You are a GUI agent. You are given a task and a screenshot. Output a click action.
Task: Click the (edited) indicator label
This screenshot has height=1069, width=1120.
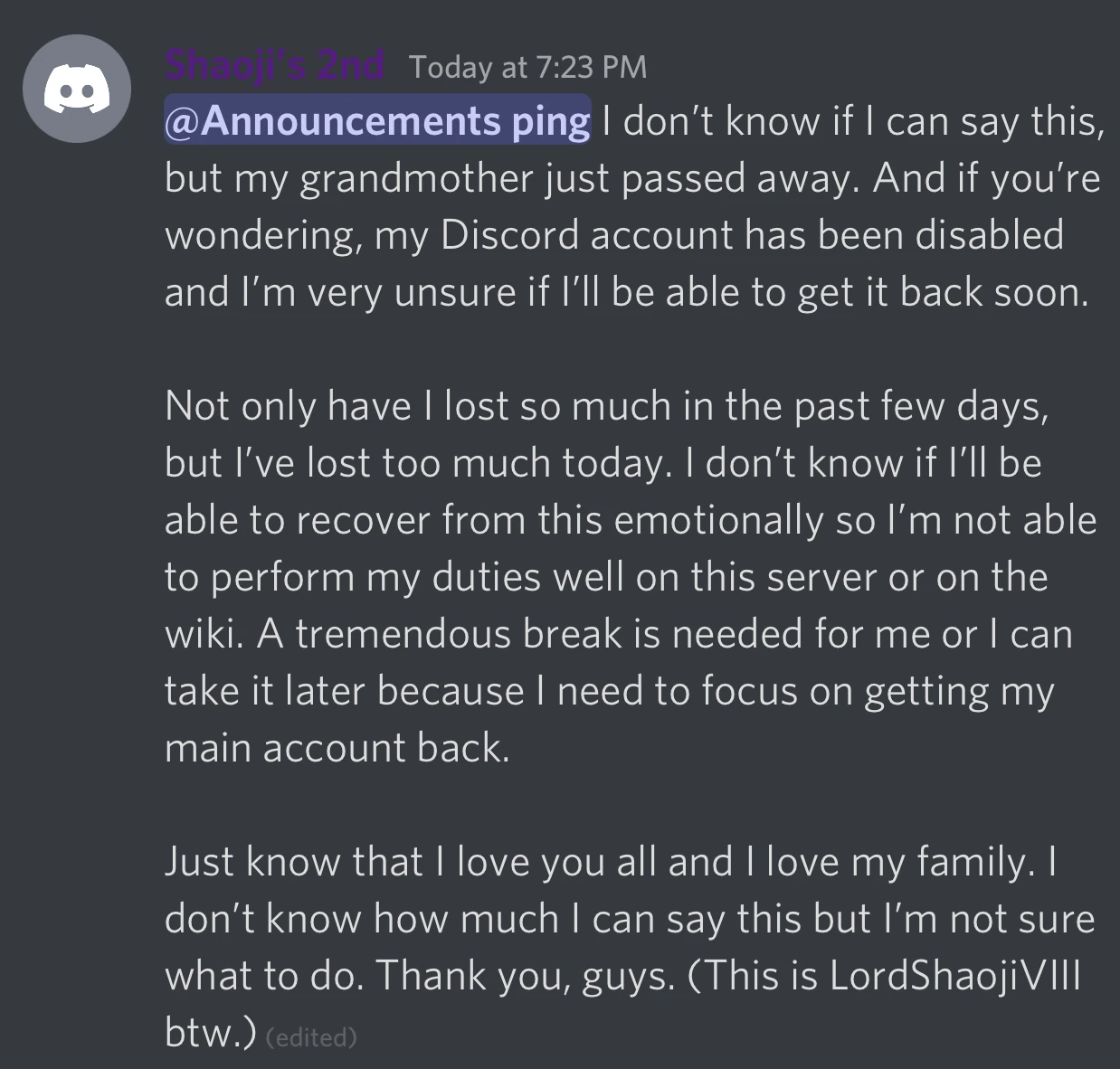coord(312,1036)
